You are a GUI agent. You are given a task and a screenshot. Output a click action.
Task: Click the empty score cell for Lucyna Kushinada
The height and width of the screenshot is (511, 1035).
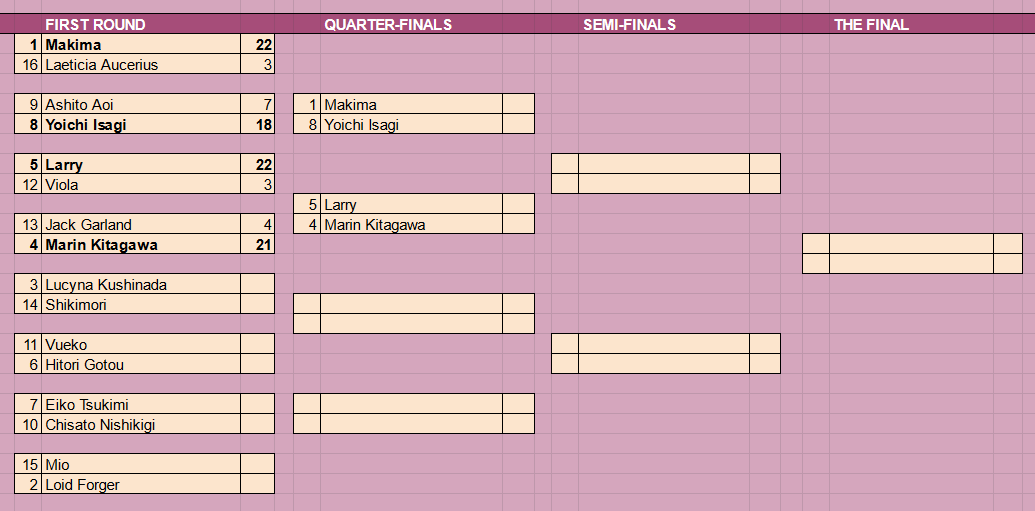coord(257,284)
